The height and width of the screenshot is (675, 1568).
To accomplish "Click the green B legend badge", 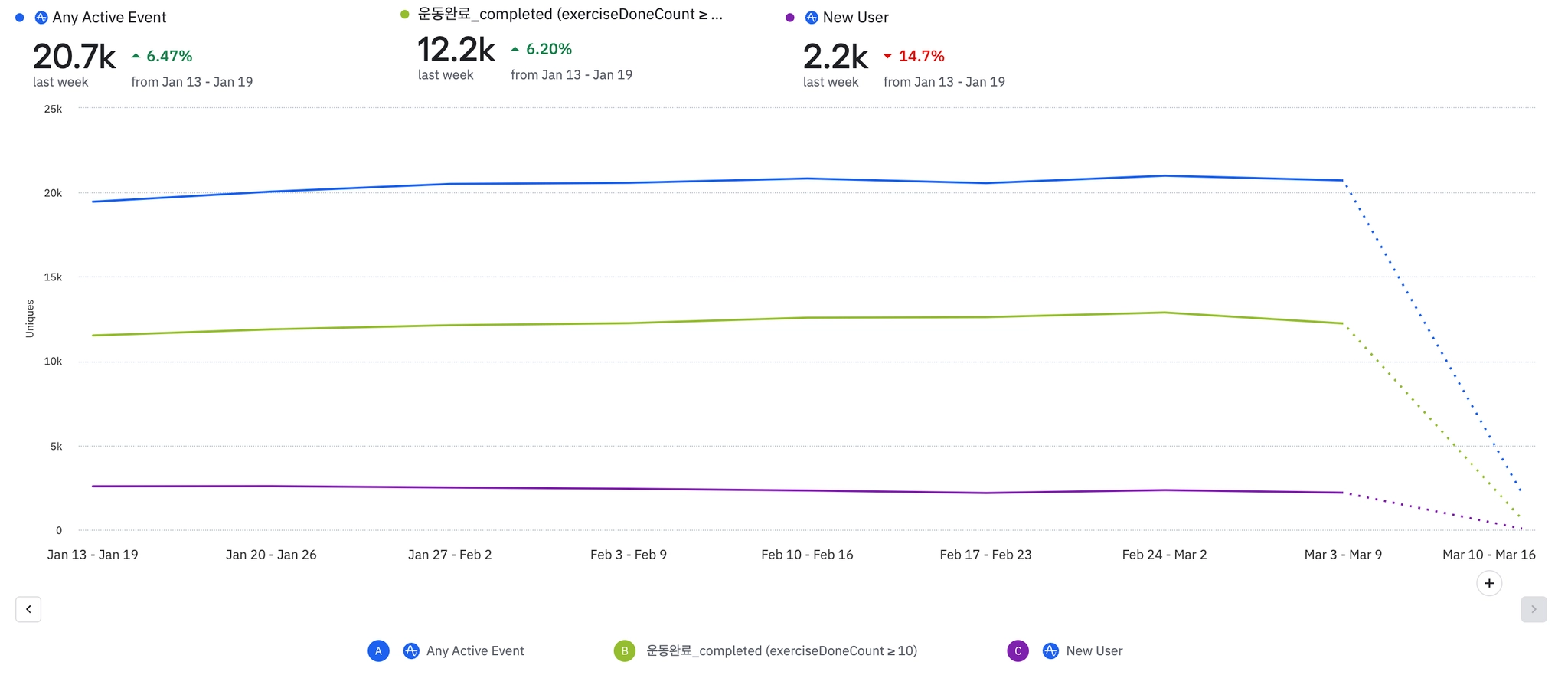I will pos(625,650).
